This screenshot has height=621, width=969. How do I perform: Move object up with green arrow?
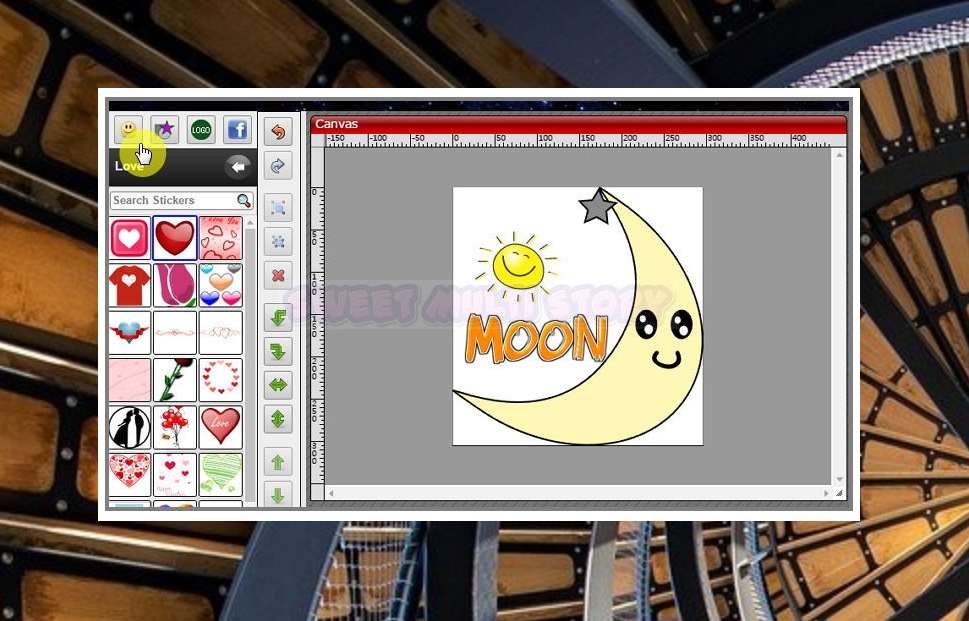click(278, 462)
